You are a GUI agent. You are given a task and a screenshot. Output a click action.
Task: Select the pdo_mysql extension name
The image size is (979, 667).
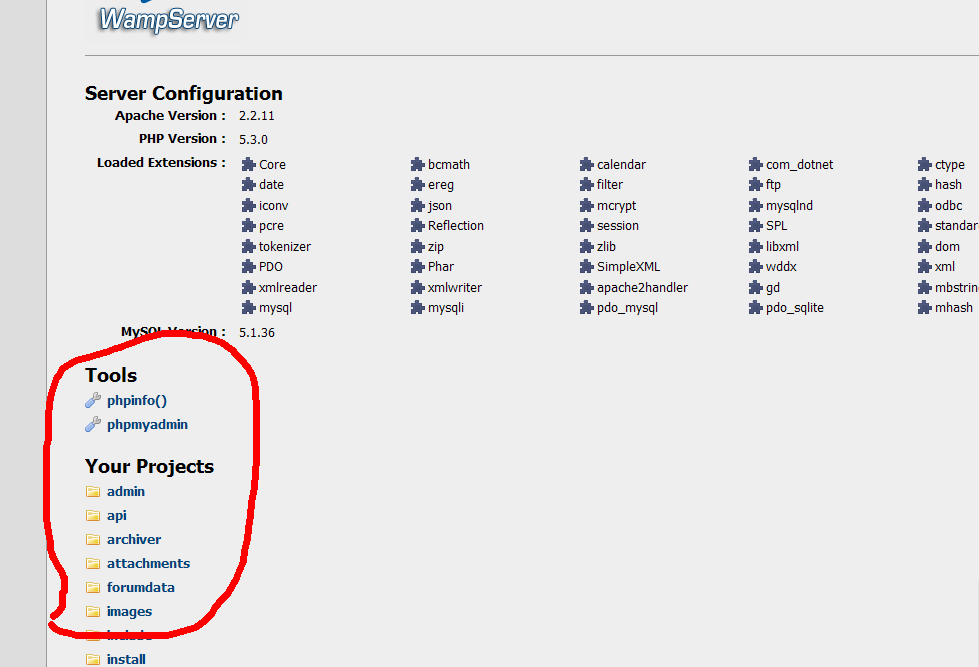[x=627, y=308]
